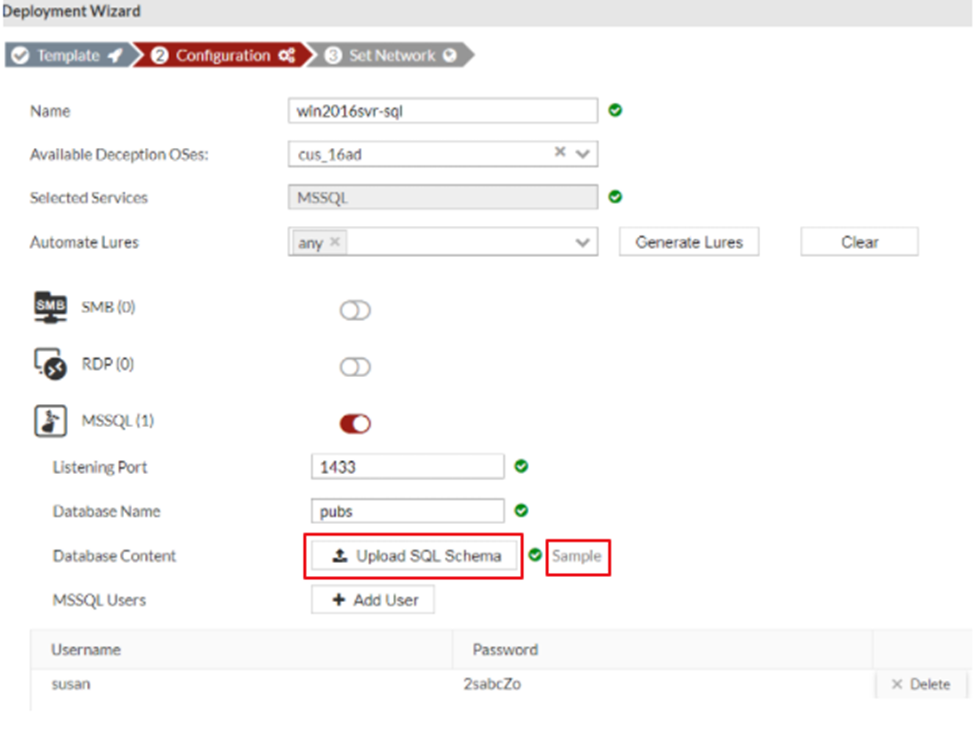Click the green check beside Listening Port

pos(521,466)
